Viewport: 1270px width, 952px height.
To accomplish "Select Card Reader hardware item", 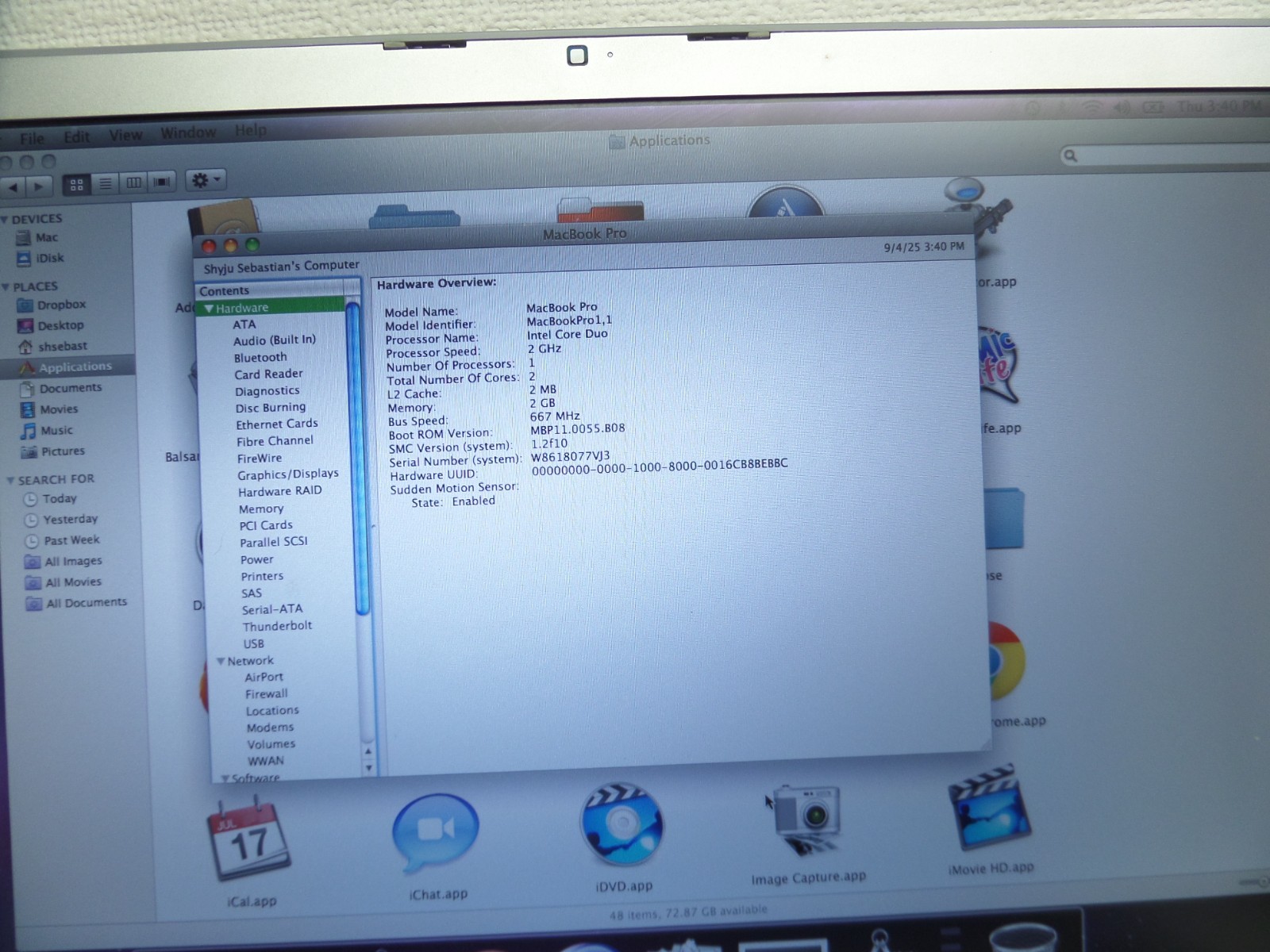I will coord(268,374).
